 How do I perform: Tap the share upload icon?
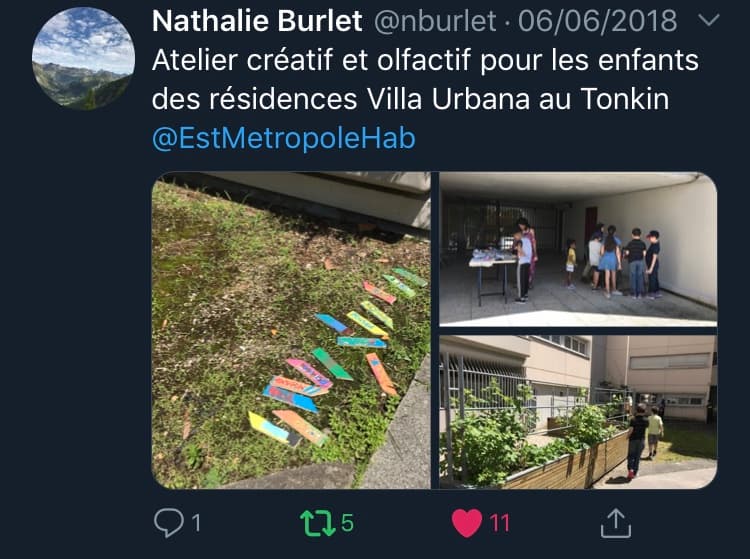point(616,523)
